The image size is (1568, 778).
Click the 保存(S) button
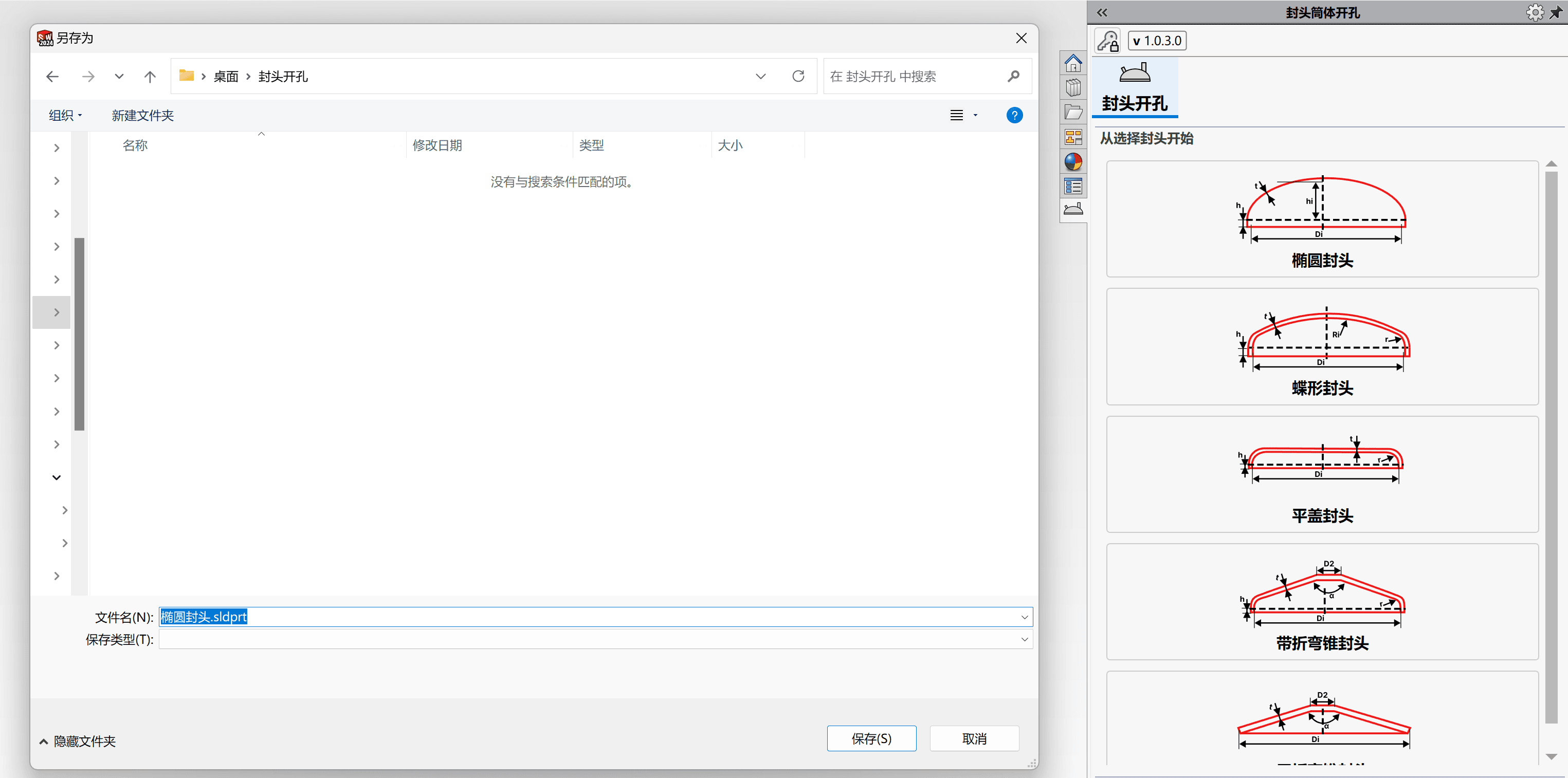point(871,738)
